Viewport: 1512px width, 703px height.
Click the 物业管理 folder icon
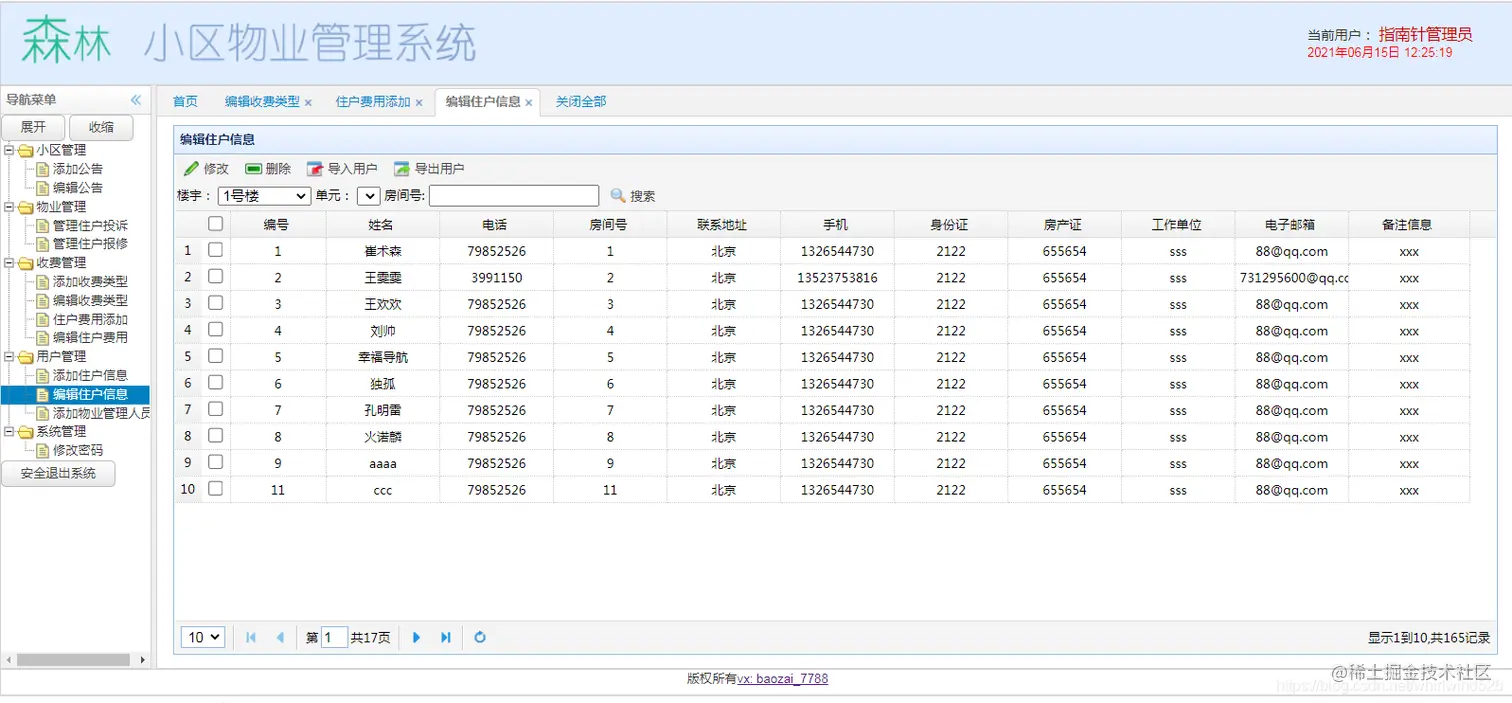(25, 207)
